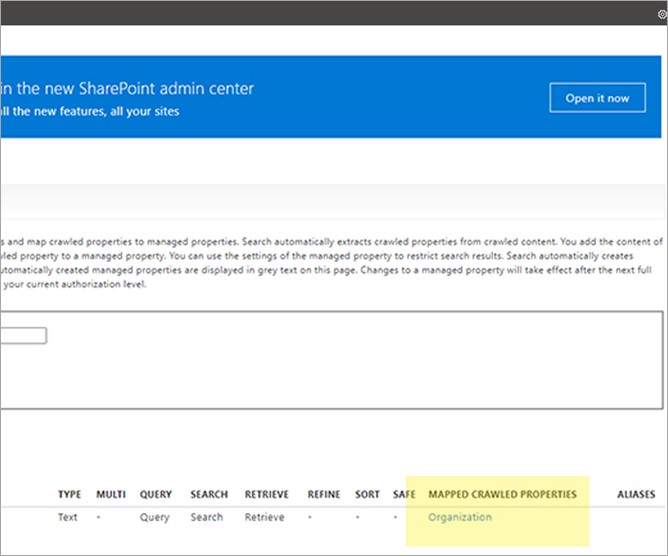Select the RETRIEVE column header
This screenshot has height=556, width=668.
pyautogui.click(x=265, y=495)
